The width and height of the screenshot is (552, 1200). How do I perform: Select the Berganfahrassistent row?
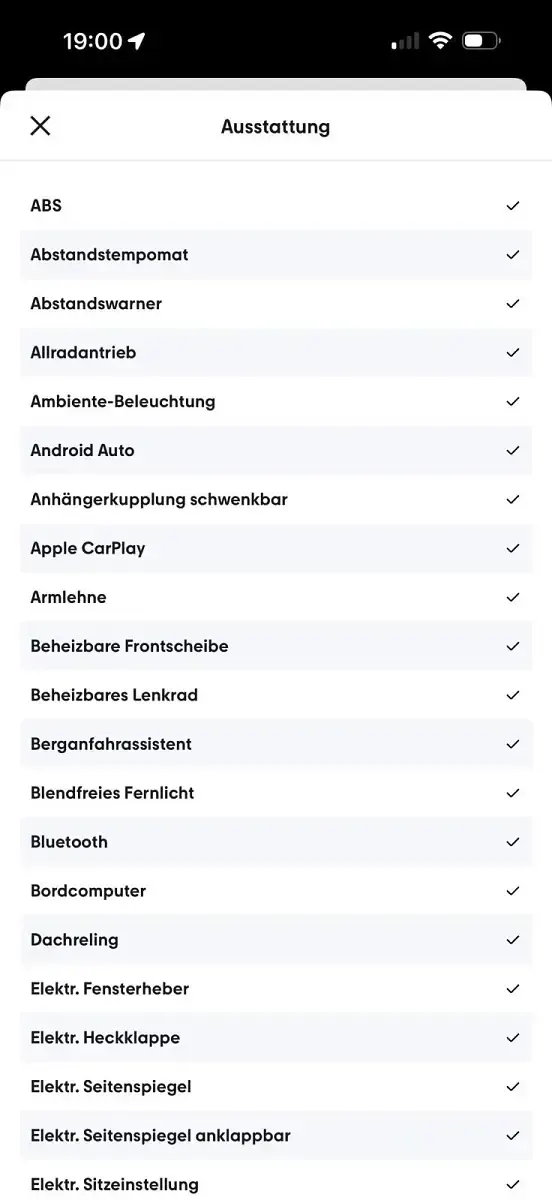tap(276, 744)
